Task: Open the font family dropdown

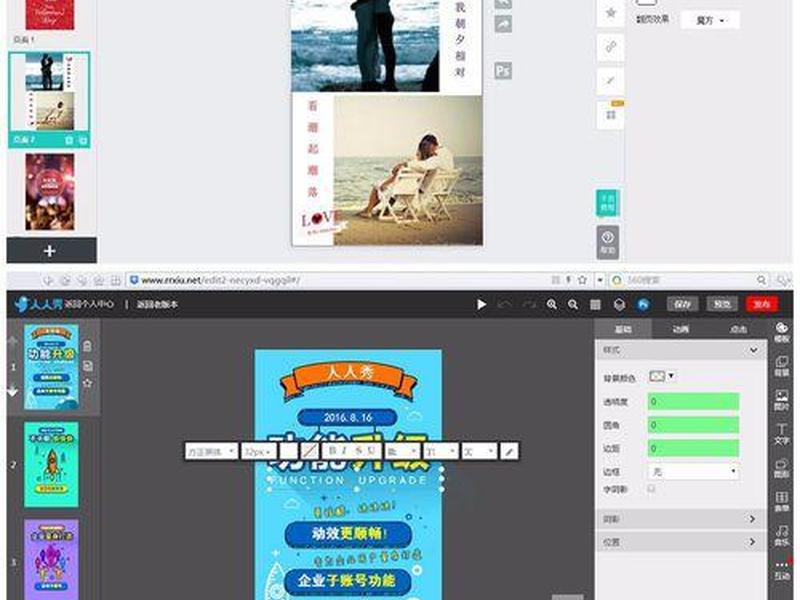Action: 211,451
